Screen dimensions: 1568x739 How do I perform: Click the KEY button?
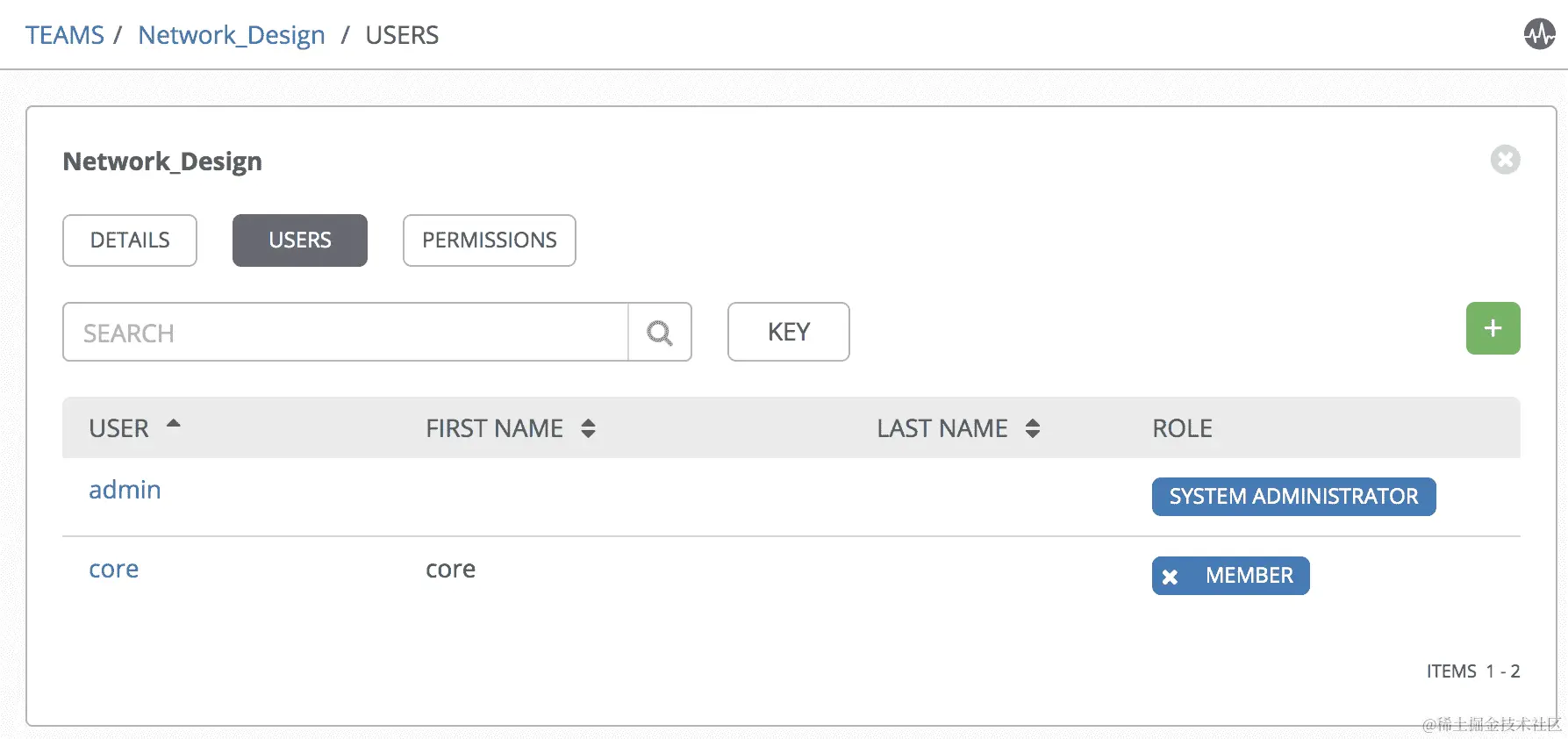789,332
